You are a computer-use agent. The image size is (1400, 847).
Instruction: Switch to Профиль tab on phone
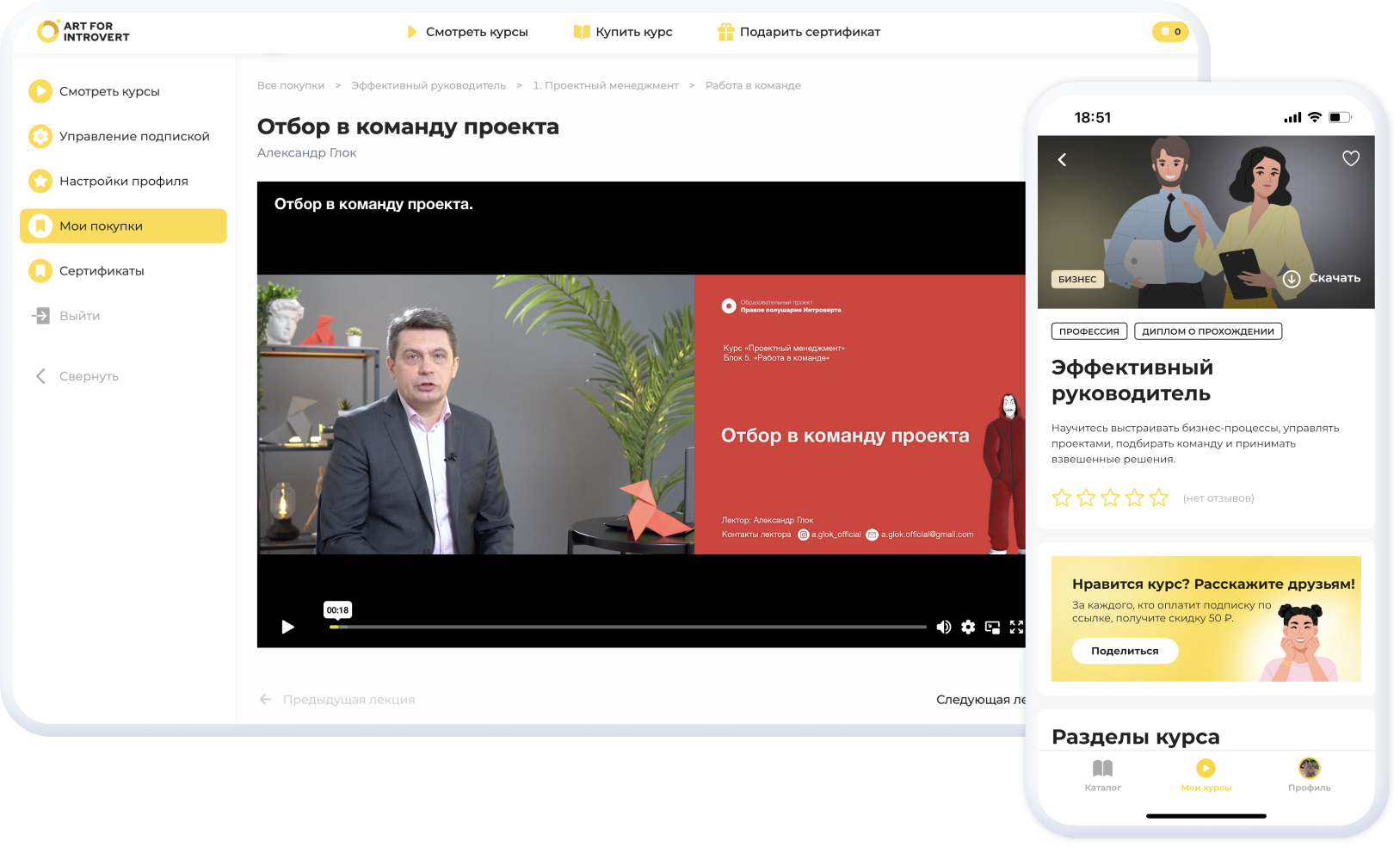(x=1309, y=775)
